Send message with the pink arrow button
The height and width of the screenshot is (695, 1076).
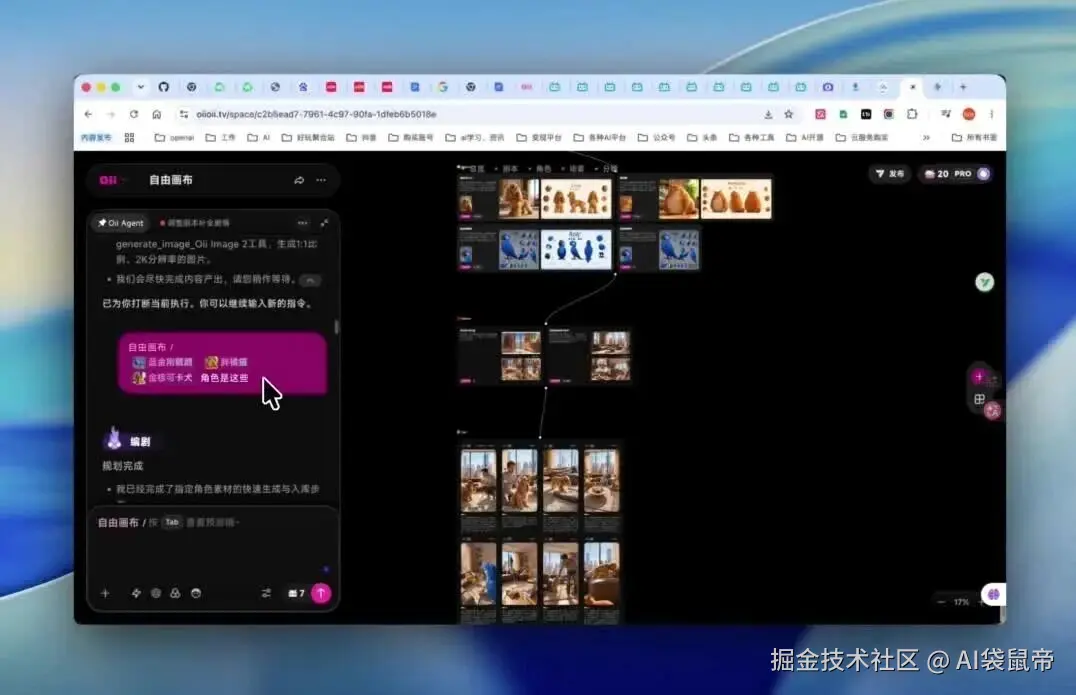click(x=320, y=593)
